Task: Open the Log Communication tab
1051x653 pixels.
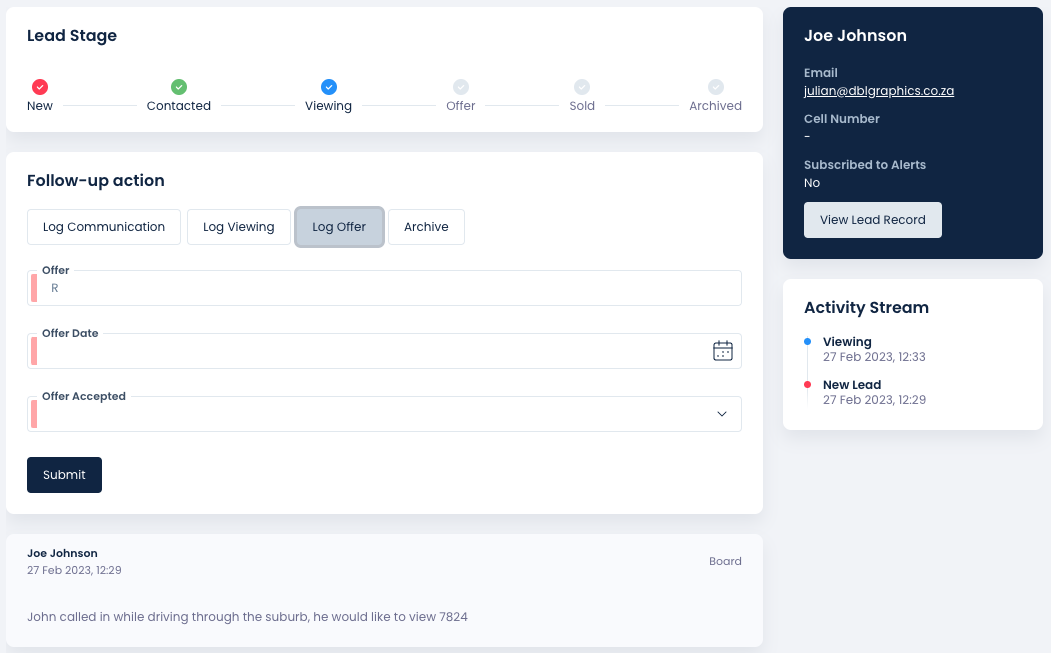Action: point(104,227)
